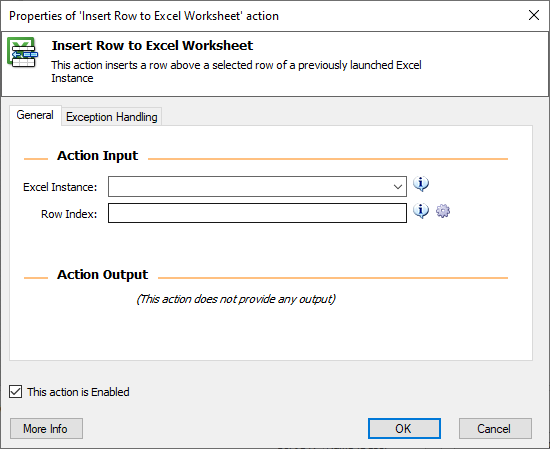550x449 pixels.
Task: Focus the Row Index input field
Action: point(257,213)
